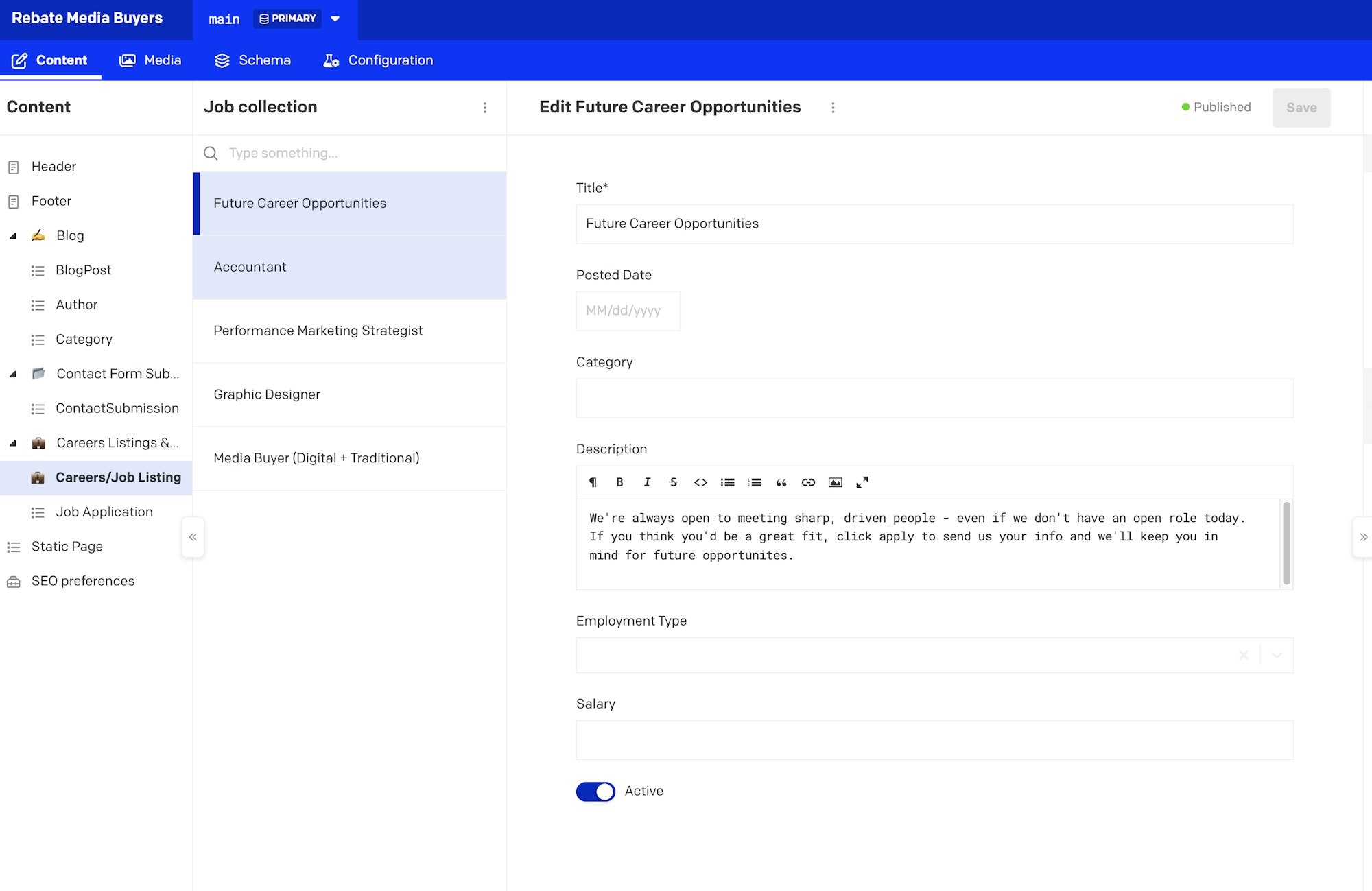Open the main branch dropdown arrow

coord(335,19)
